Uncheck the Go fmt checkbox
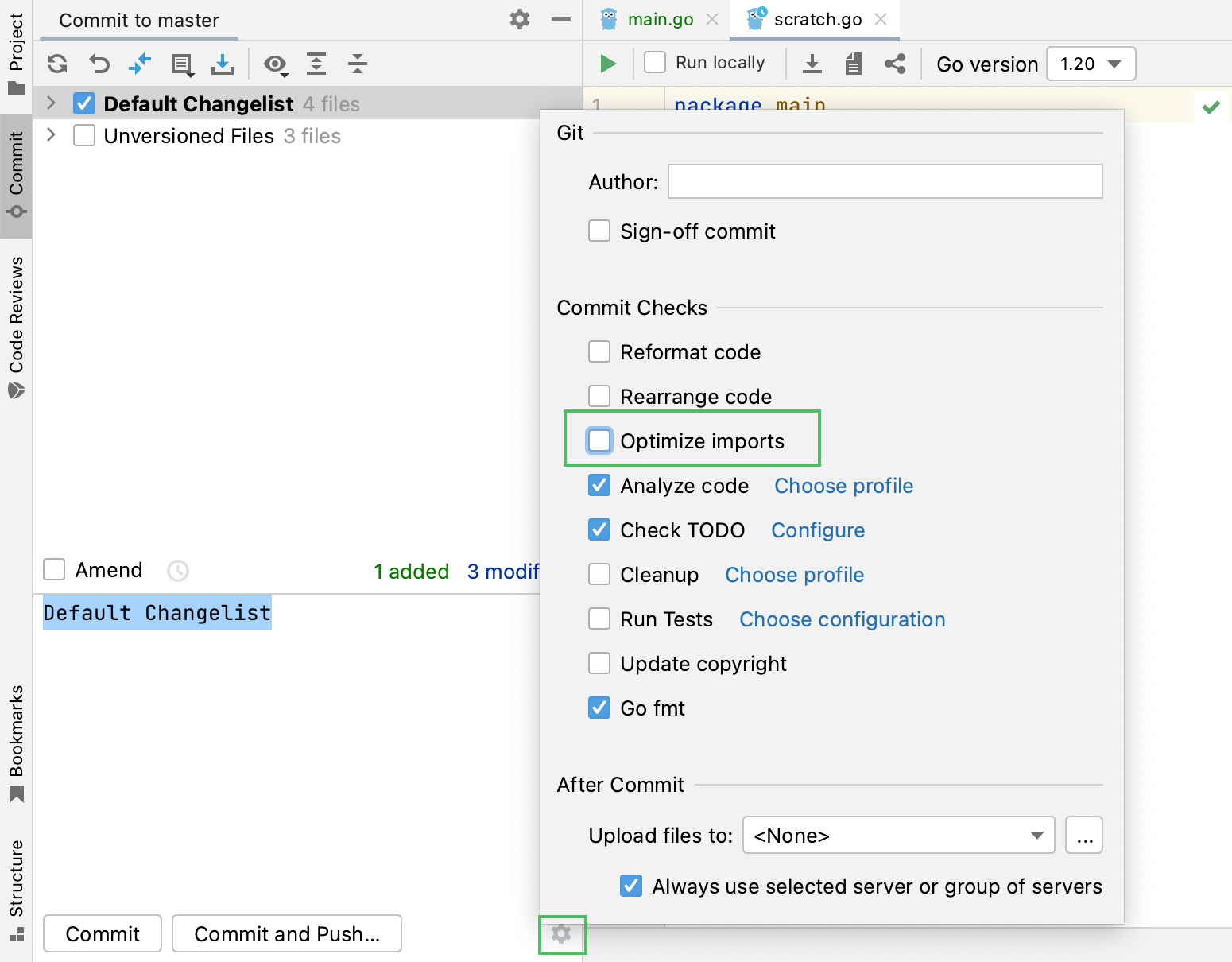Viewport: 1232px width, 962px height. pos(599,708)
